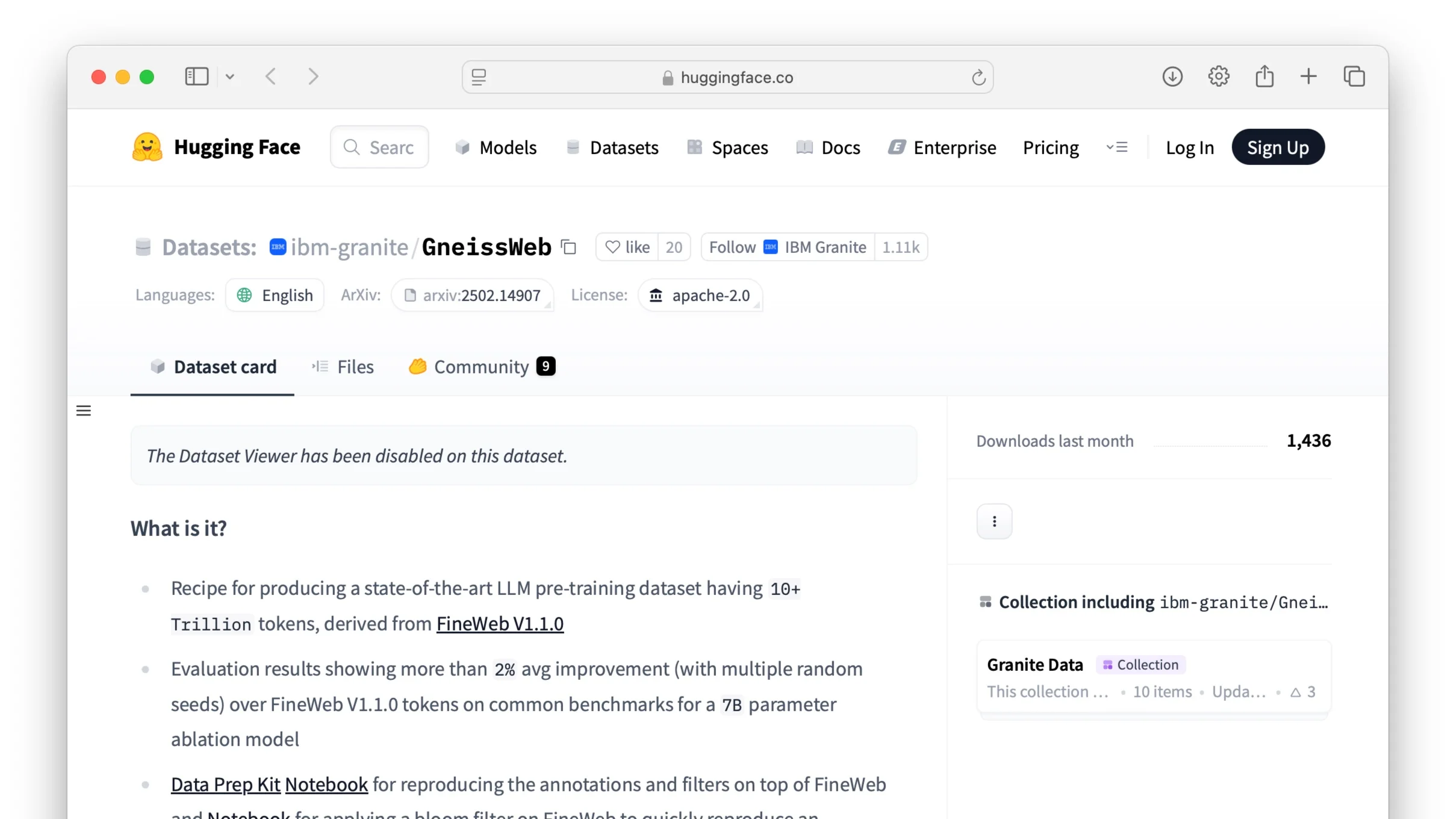Open the Models menu item
Viewport: 1456px width, 819px height.
(496, 148)
